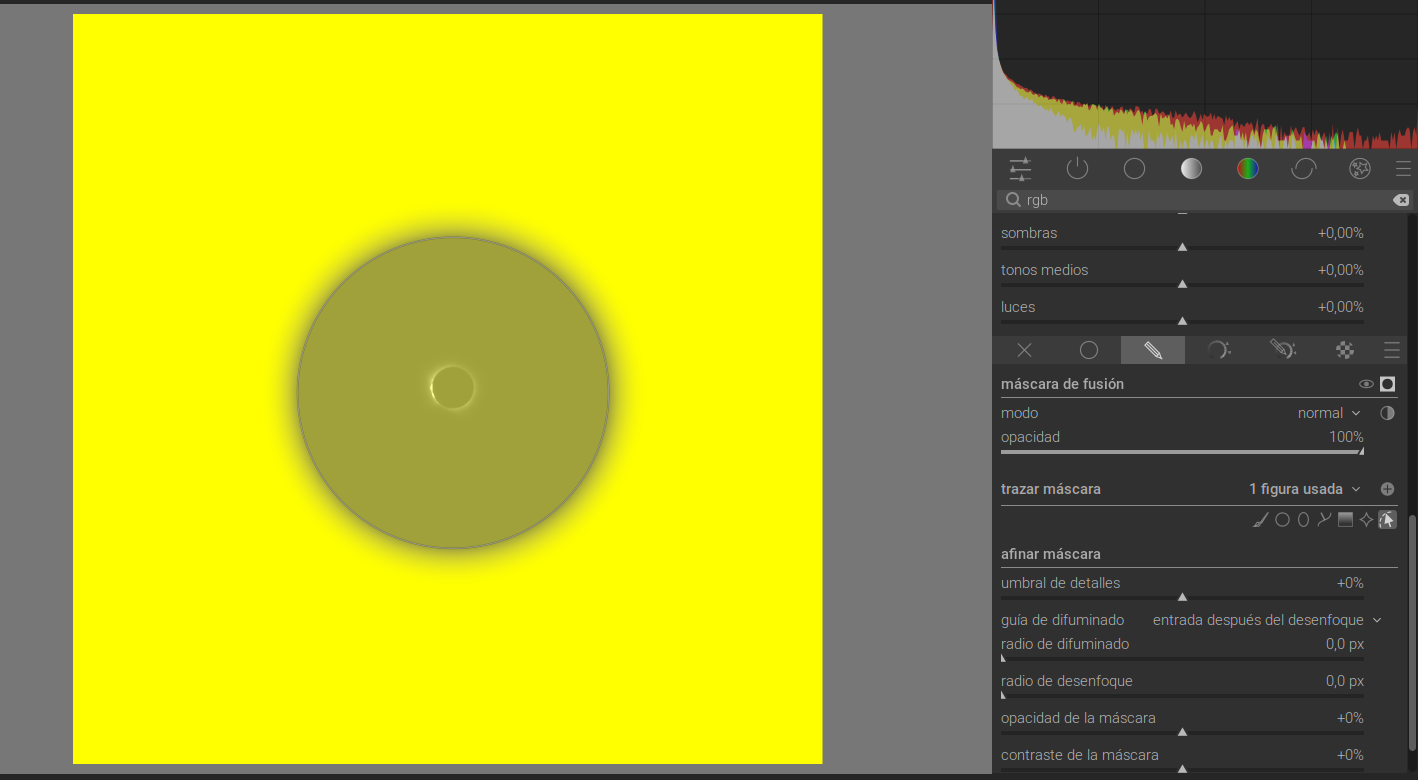Select the brush mask shape tool
The width and height of the screenshot is (1418, 780).
click(1261, 519)
